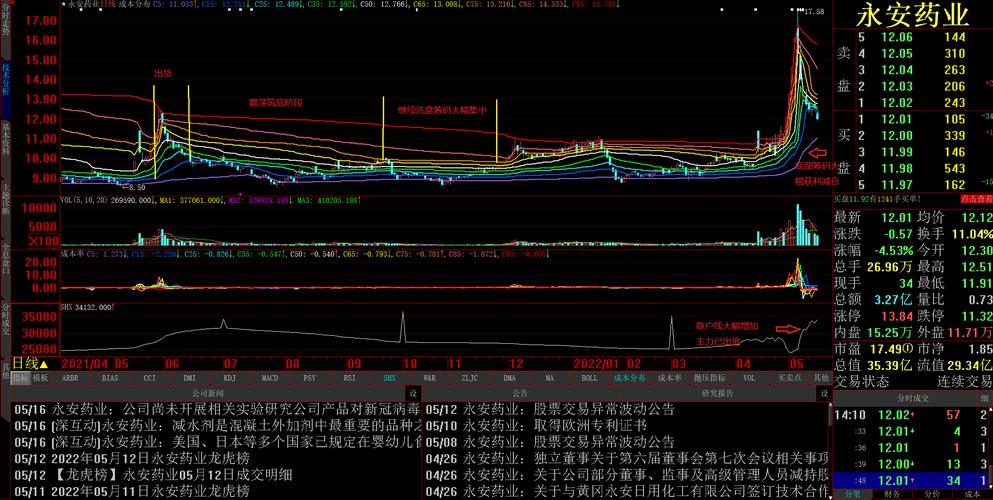Open the 日线 period dropdown

pos(30,364)
